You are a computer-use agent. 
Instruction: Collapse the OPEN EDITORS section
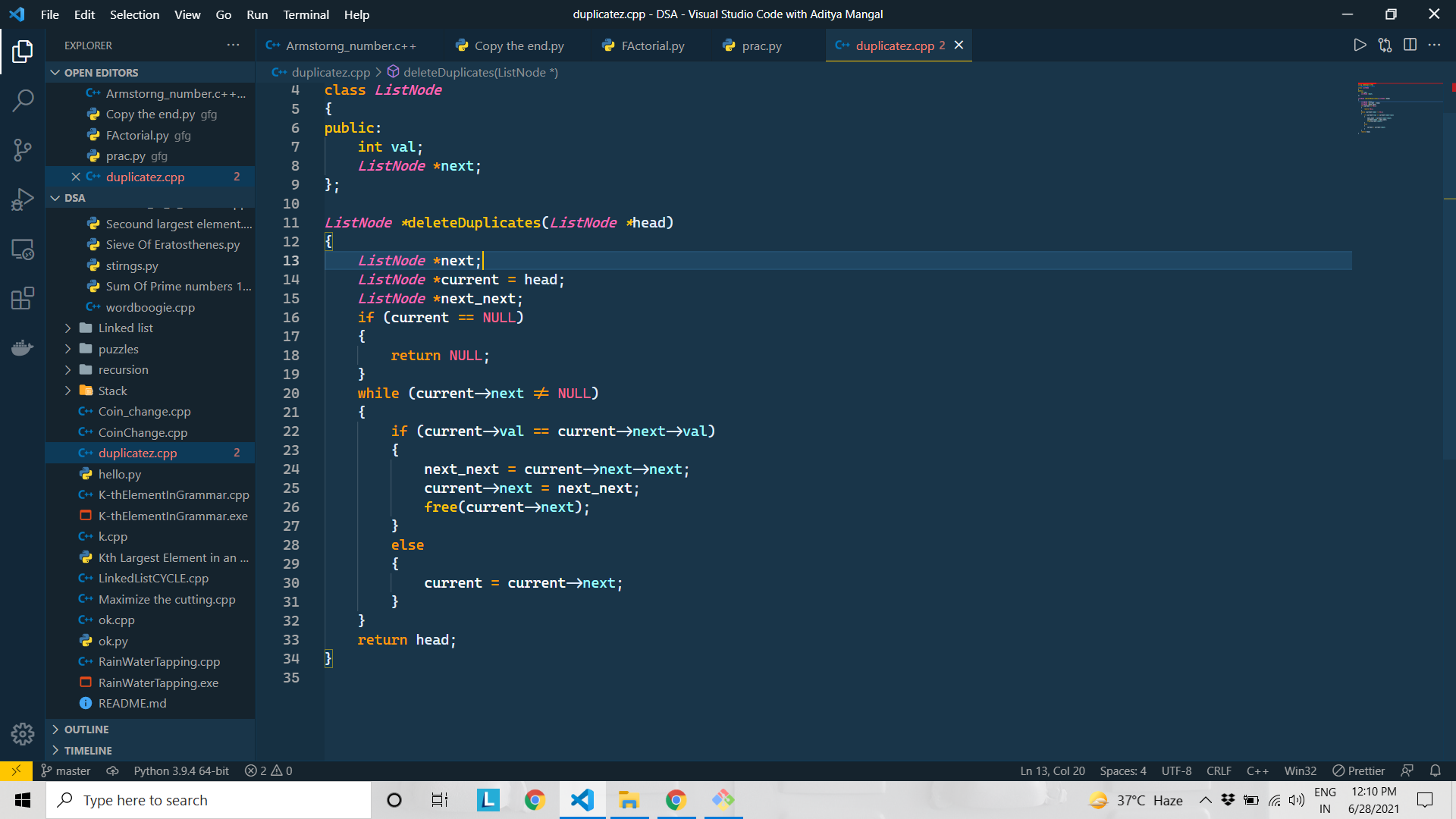pos(101,73)
